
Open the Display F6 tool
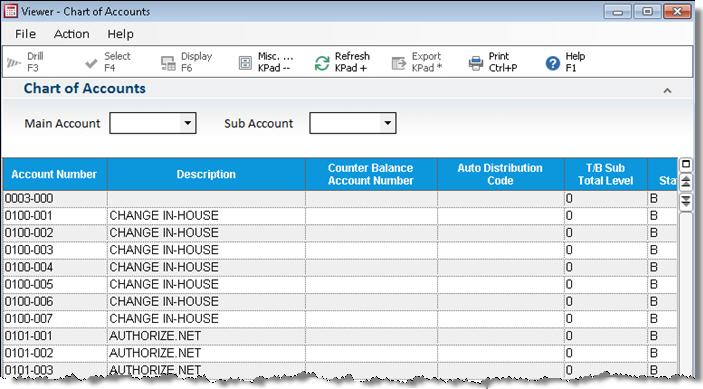pos(168,63)
